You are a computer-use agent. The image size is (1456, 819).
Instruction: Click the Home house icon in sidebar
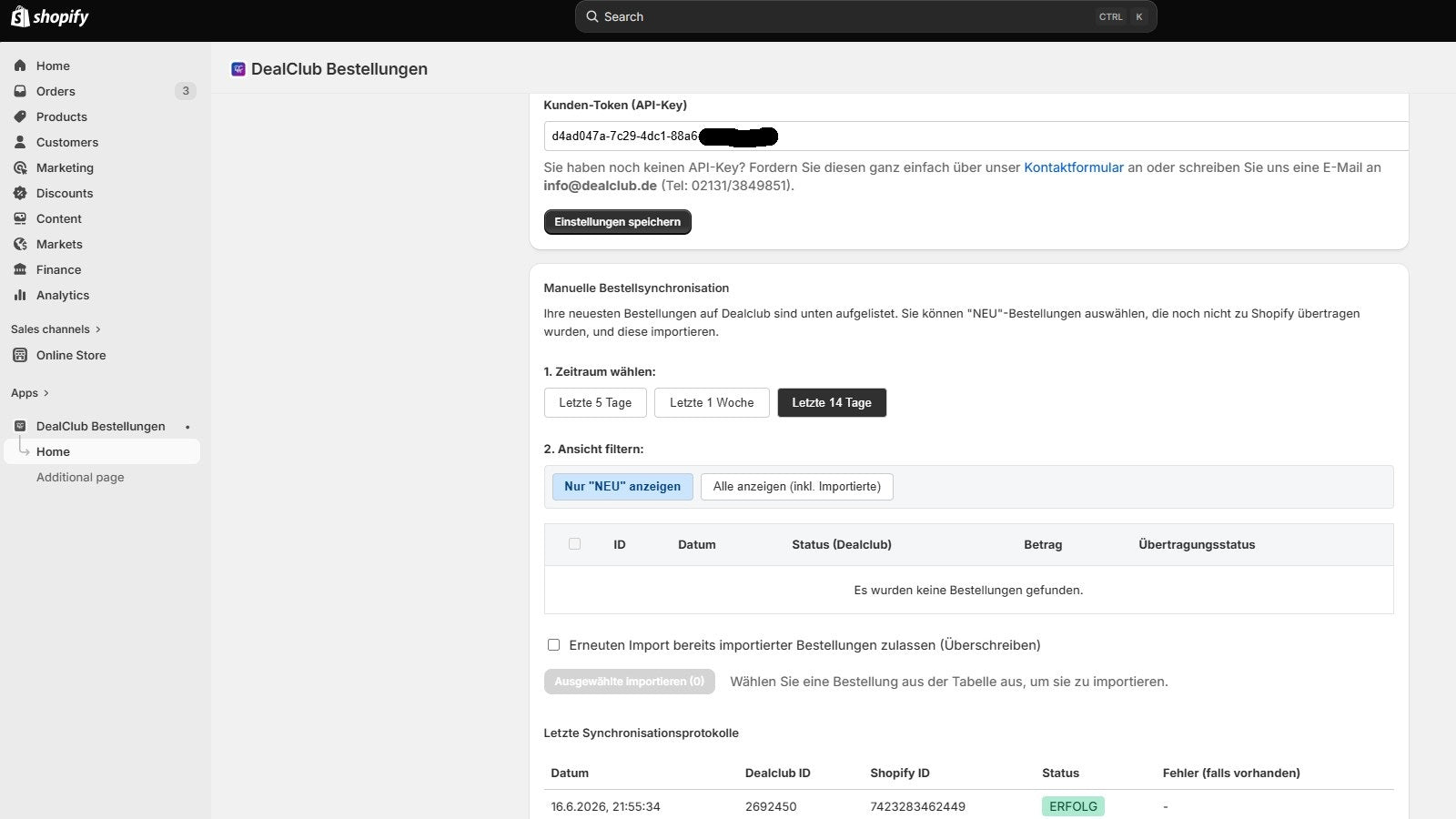20,66
